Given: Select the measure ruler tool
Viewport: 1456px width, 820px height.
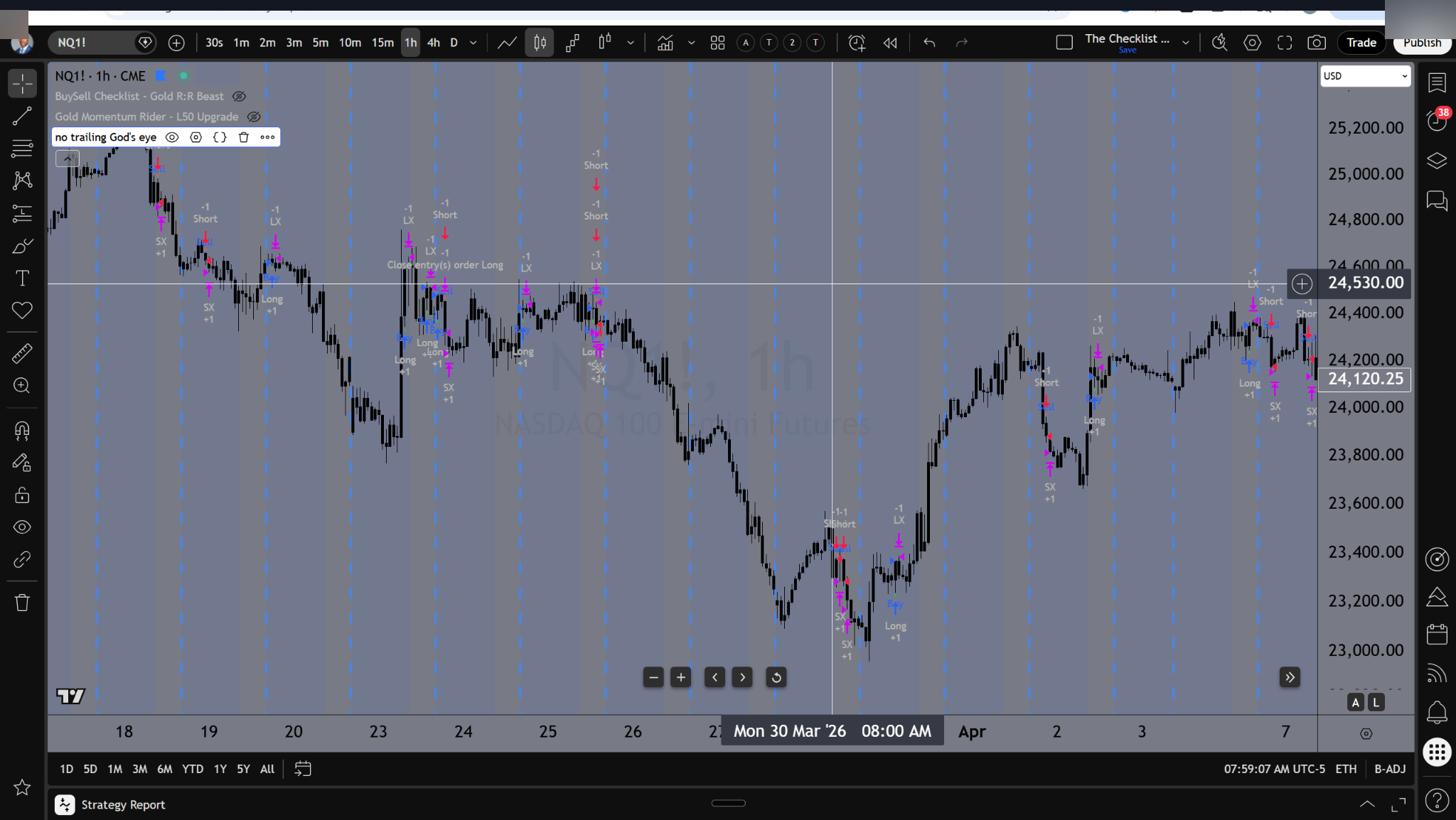Looking at the screenshot, I should click(22, 352).
